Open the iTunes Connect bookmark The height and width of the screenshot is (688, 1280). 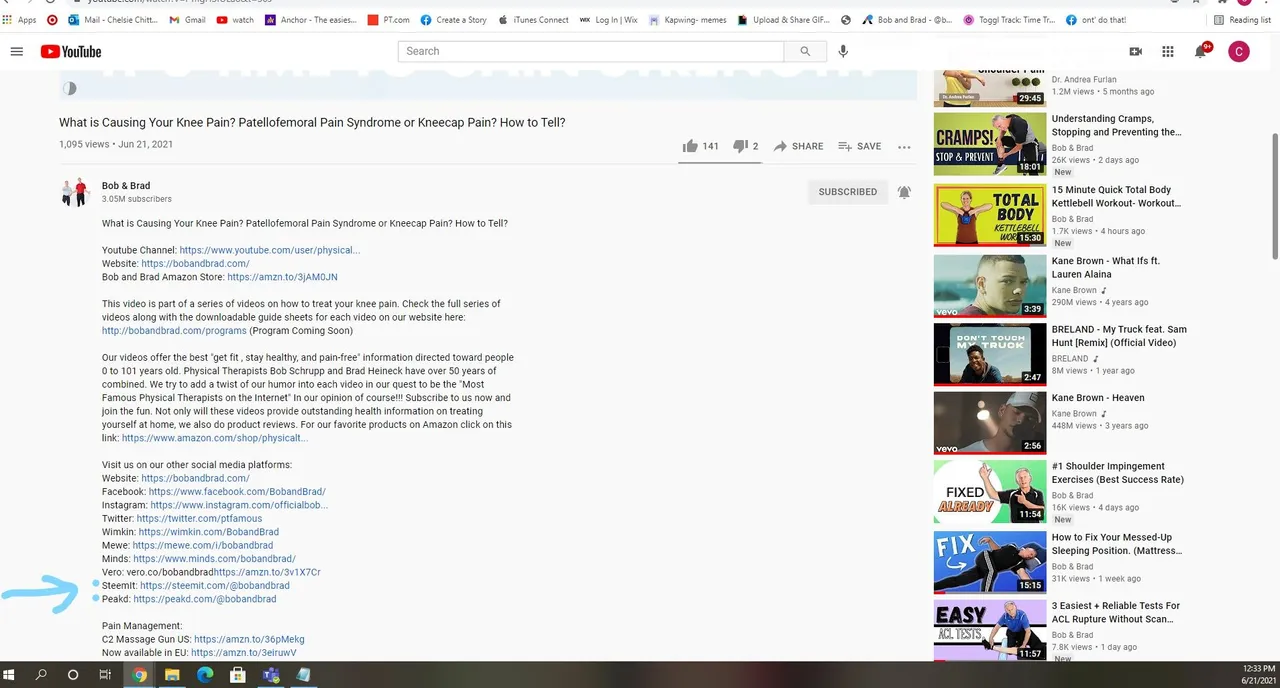pyautogui.click(x=533, y=20)
